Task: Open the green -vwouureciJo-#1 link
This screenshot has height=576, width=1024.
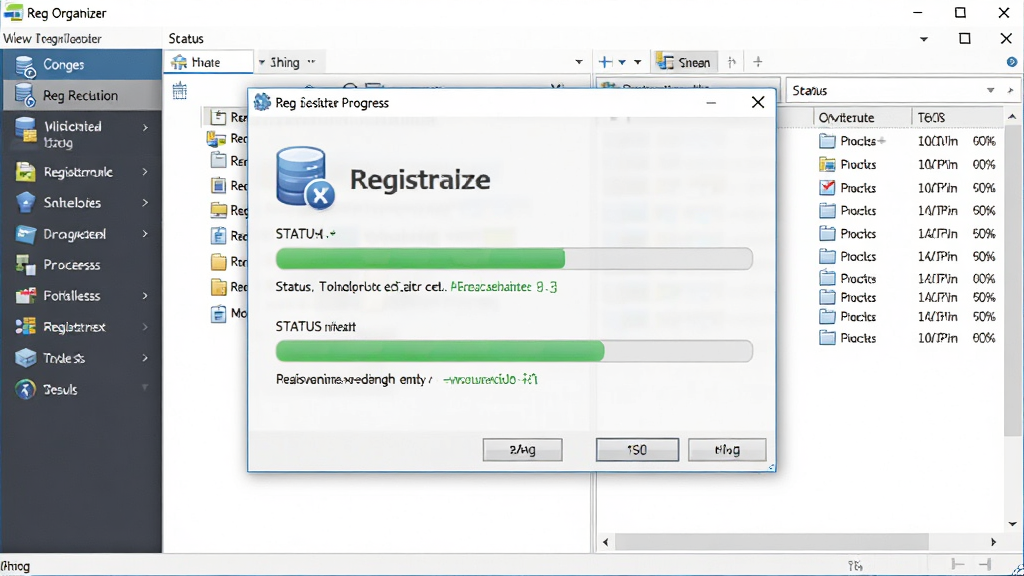Action: tap(490, 379)
